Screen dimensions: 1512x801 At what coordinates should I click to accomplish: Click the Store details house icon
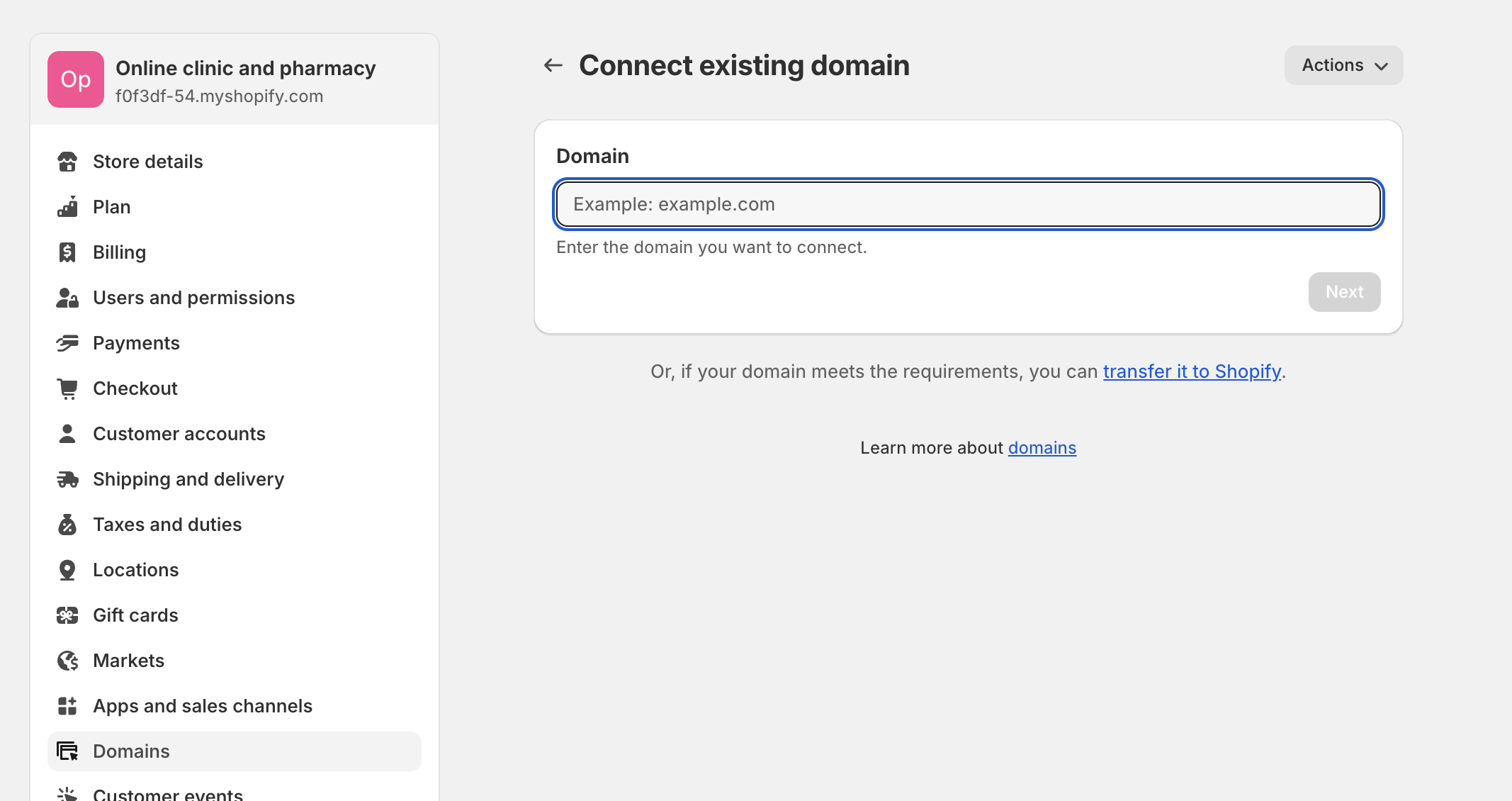click(67, 162)
